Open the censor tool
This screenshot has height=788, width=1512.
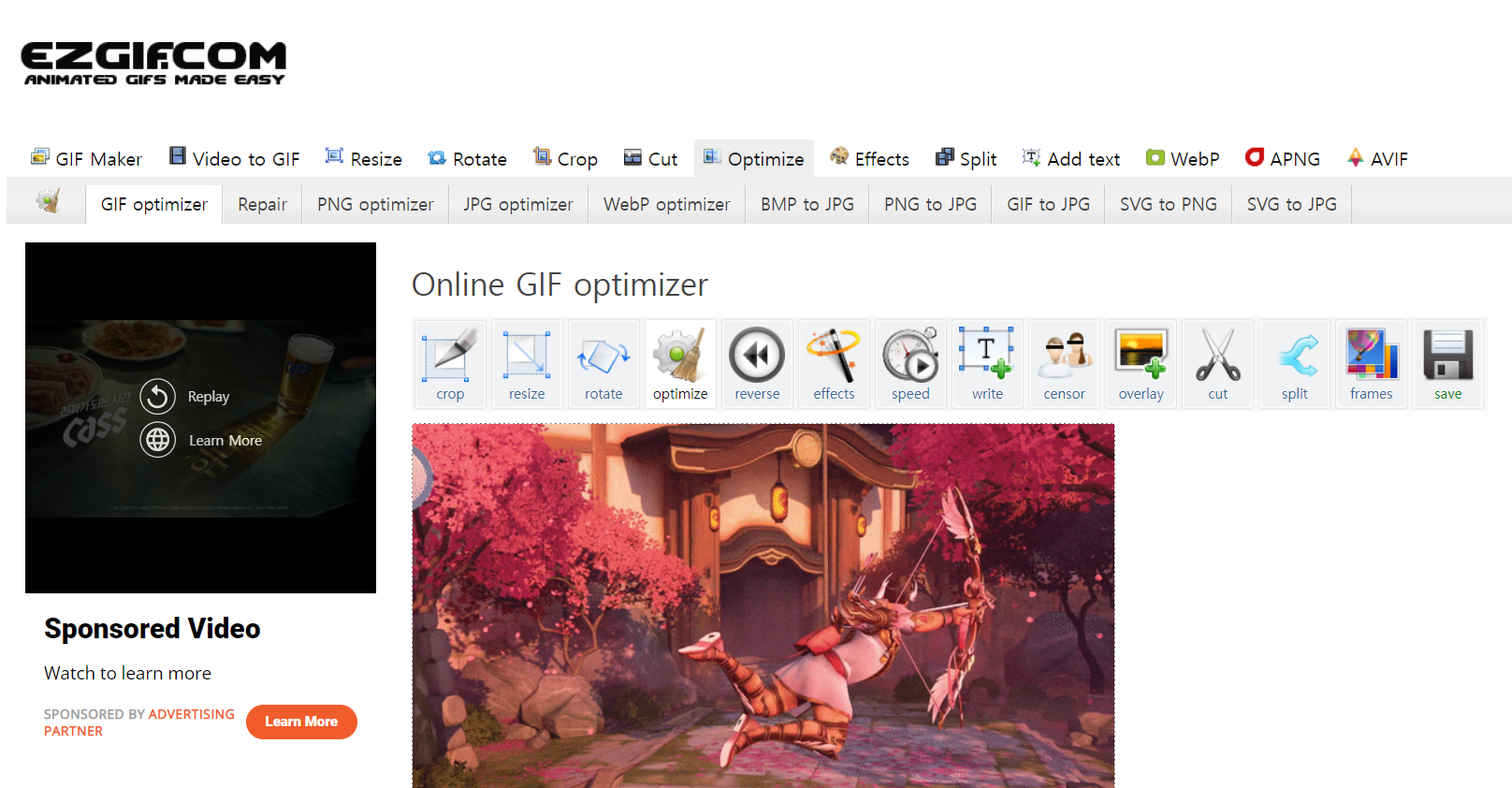1064,364
